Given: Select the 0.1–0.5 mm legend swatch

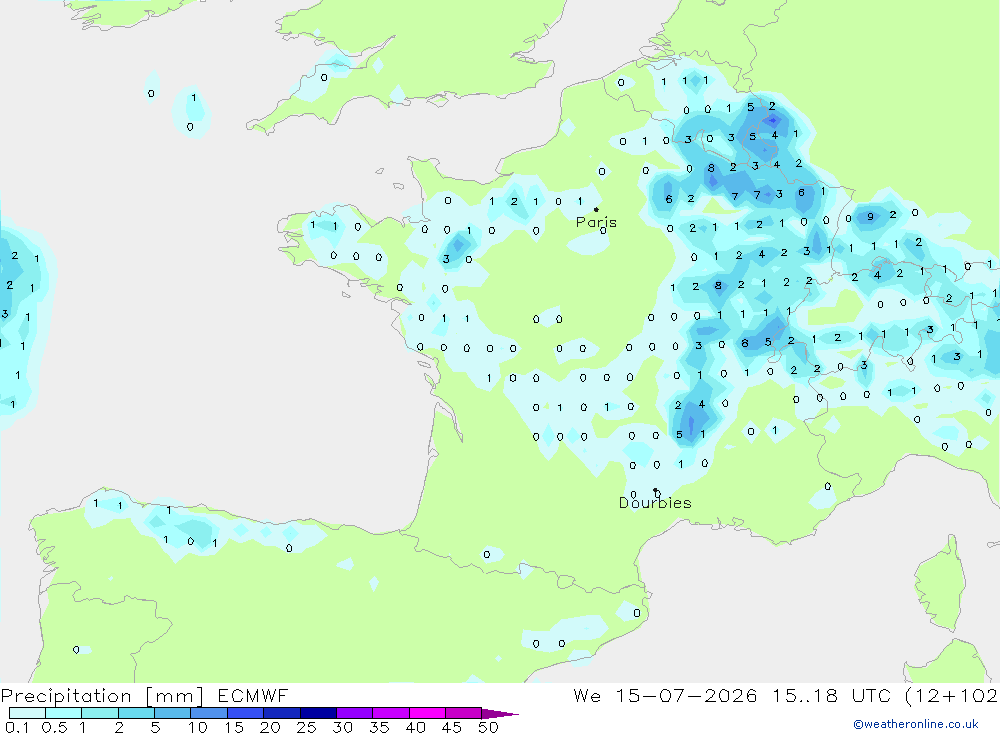Looking at the screenshot, I should tap(27, 713).
